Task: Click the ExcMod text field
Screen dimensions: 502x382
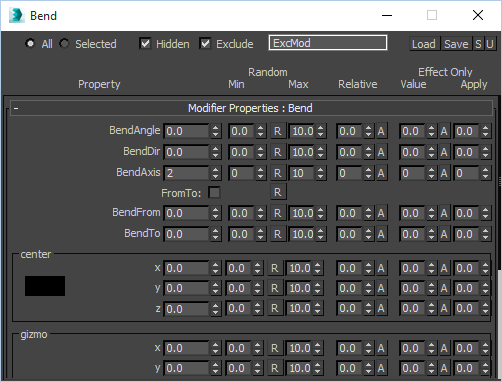Action: (328, 43)
